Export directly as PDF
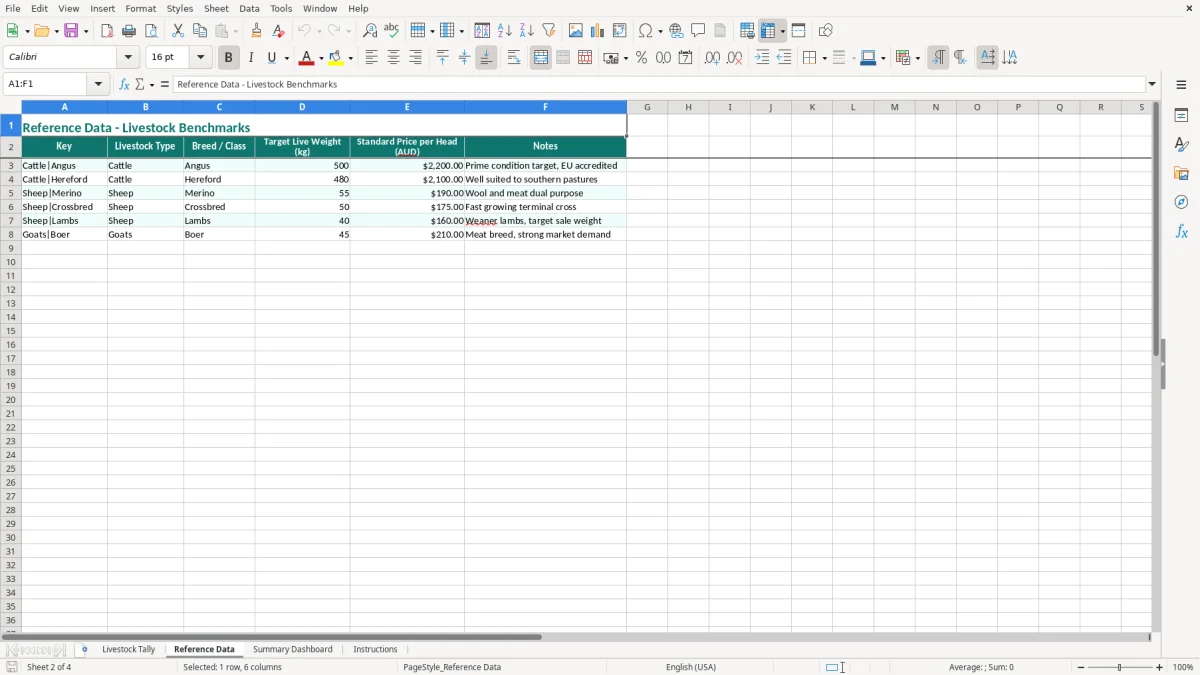1200x675 pixels. (107, 31)
